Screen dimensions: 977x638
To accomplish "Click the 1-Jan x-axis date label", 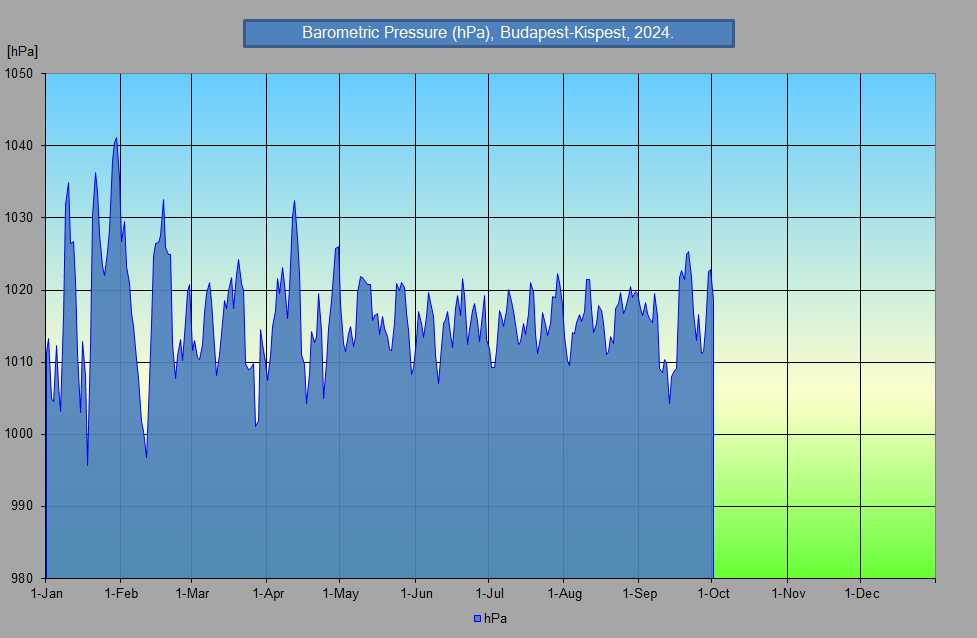I will click(x=46, y=594).
